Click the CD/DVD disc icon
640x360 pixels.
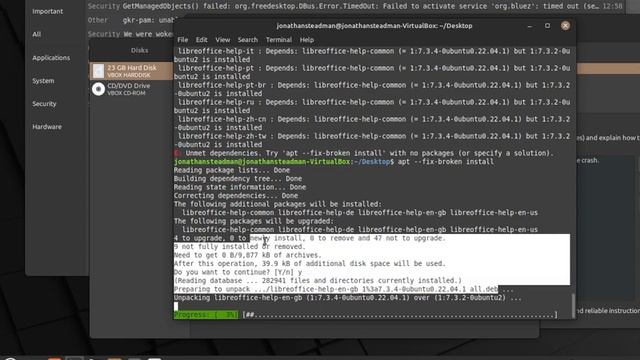(x=98, y=89)
